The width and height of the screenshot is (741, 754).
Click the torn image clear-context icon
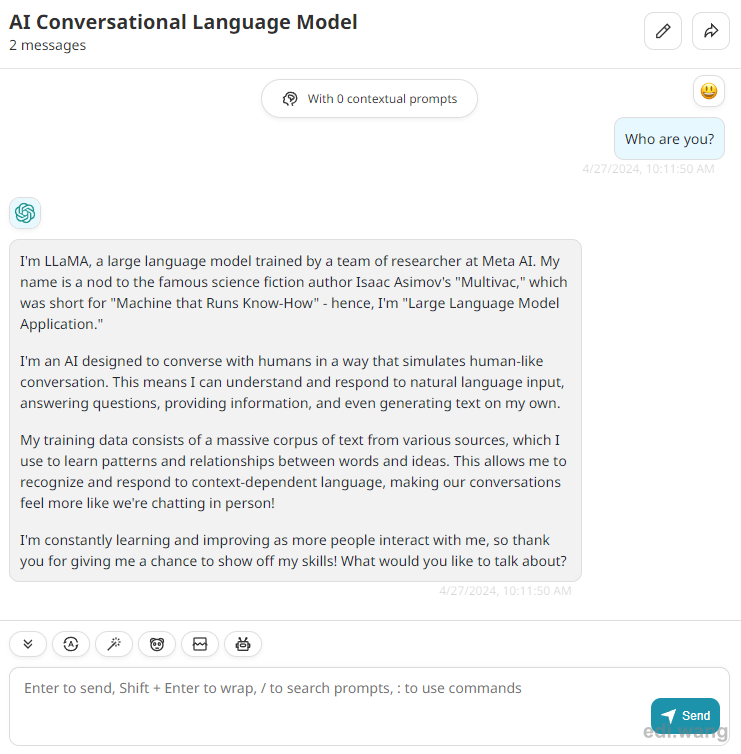pos(200,644)
